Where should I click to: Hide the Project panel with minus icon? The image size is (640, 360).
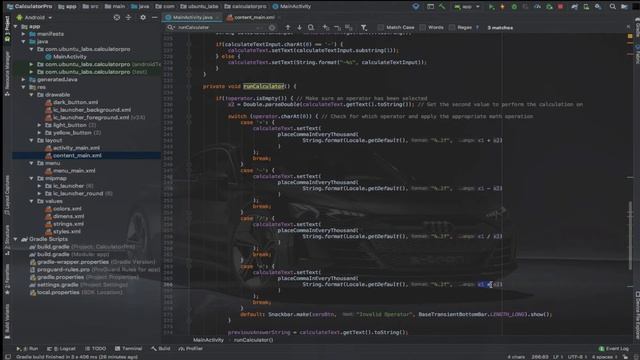click(x=154, y=18)
